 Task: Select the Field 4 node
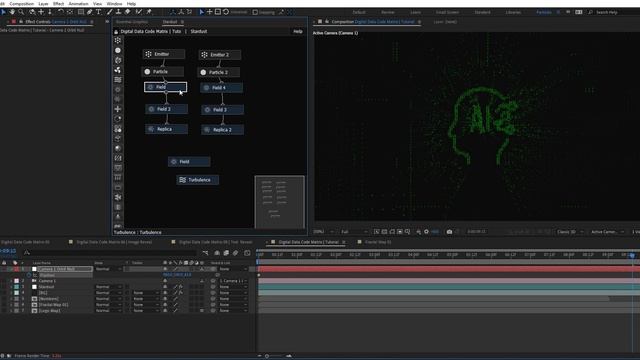click(222, 88)
